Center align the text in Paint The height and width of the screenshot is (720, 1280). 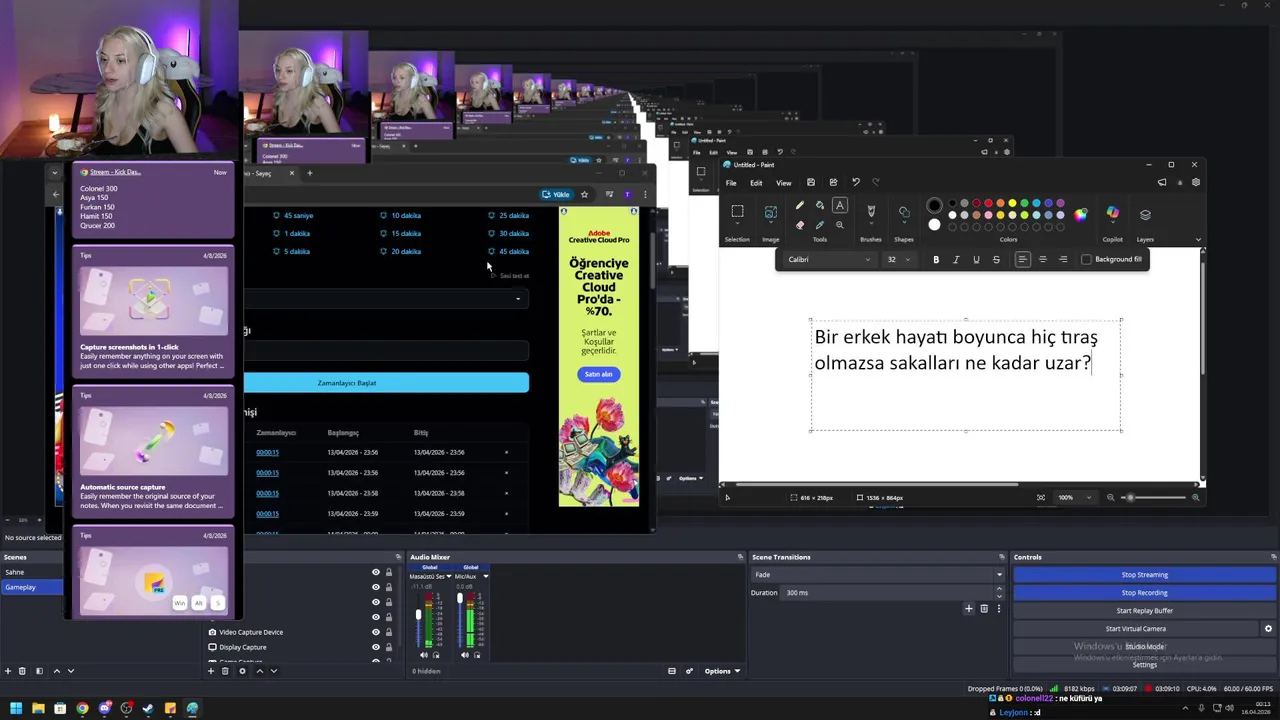coord(1043,259)
